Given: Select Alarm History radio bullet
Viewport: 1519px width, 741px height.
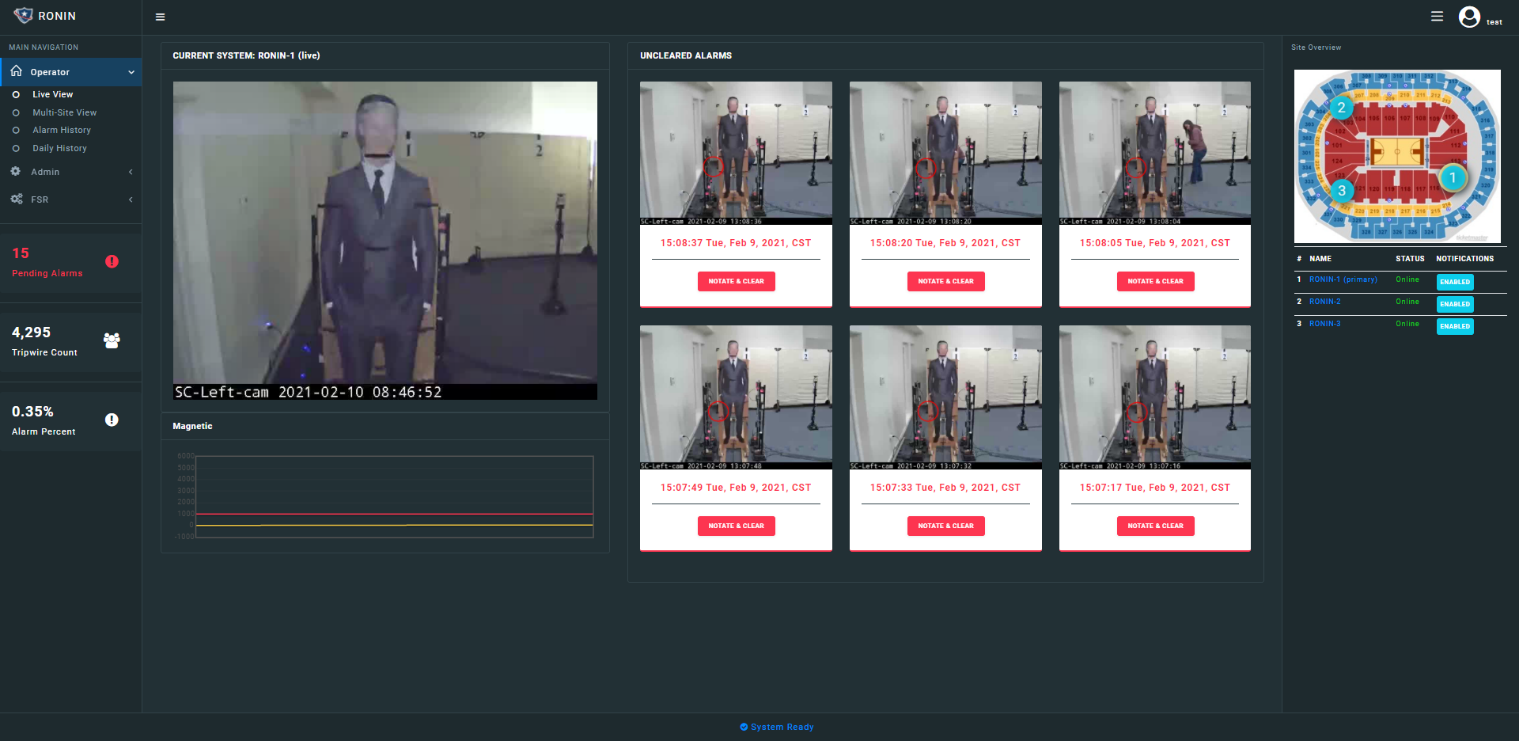Looking at the screenshot, I should pyautogui.click(x=16, y=130).
